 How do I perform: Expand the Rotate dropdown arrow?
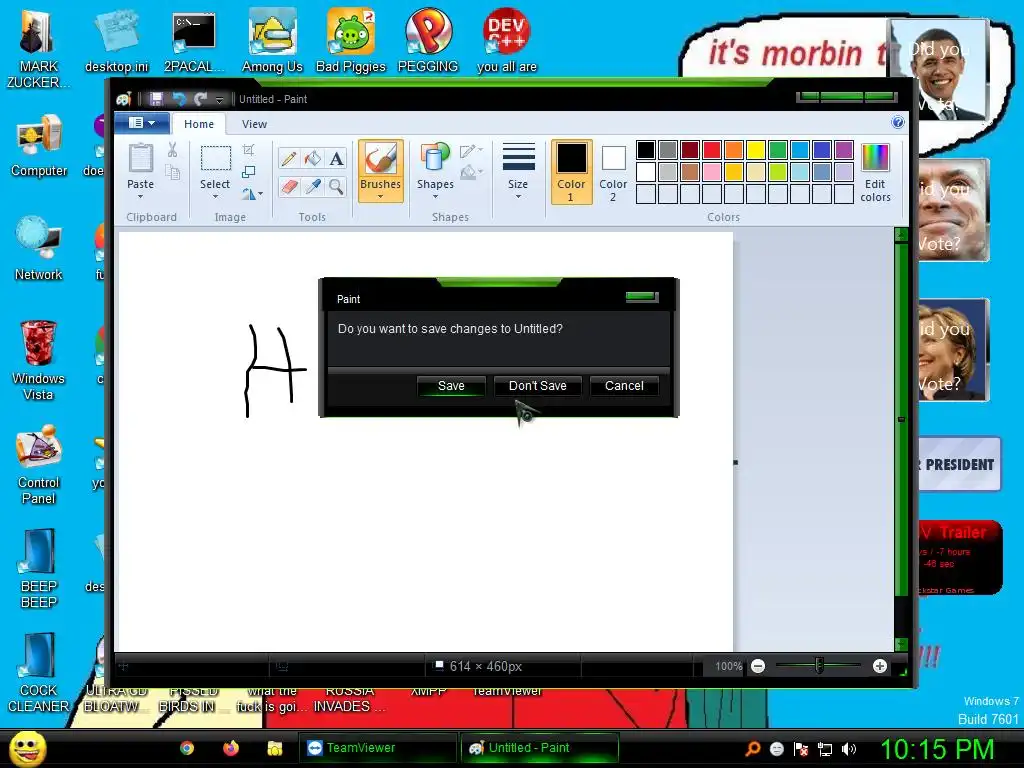pyautogui.click(x=260, y=194)
